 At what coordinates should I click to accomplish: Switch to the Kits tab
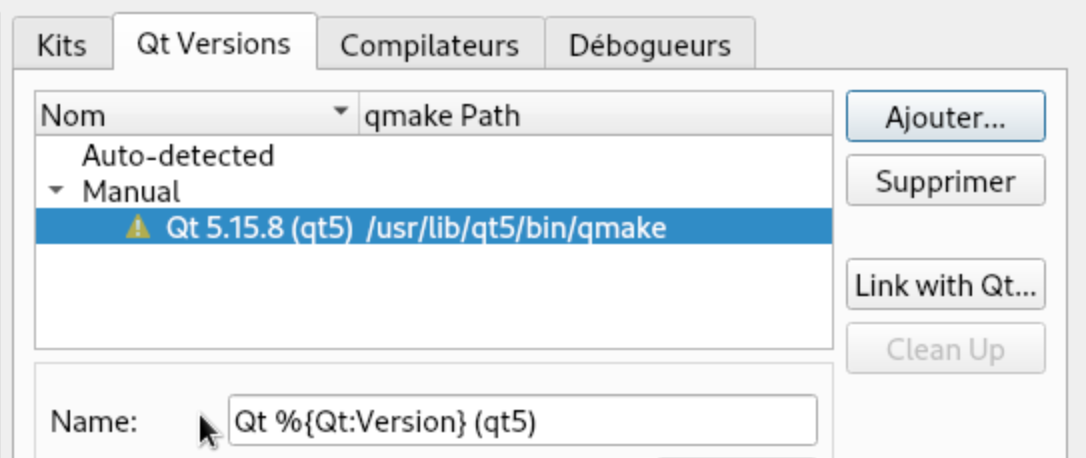[61, 46]
